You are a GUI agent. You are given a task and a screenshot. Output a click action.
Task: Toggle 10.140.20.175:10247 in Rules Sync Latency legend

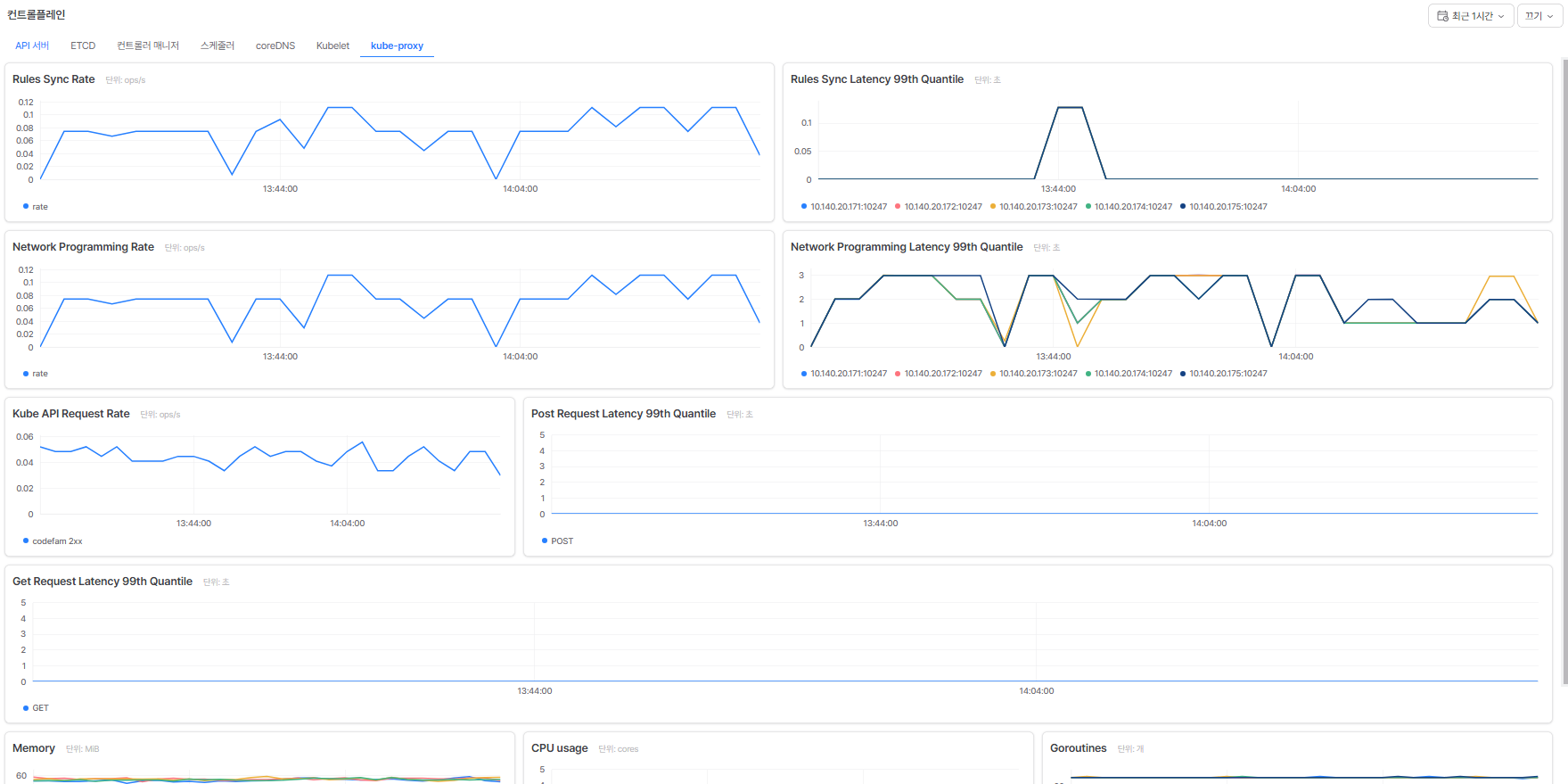click(1224, 206)
